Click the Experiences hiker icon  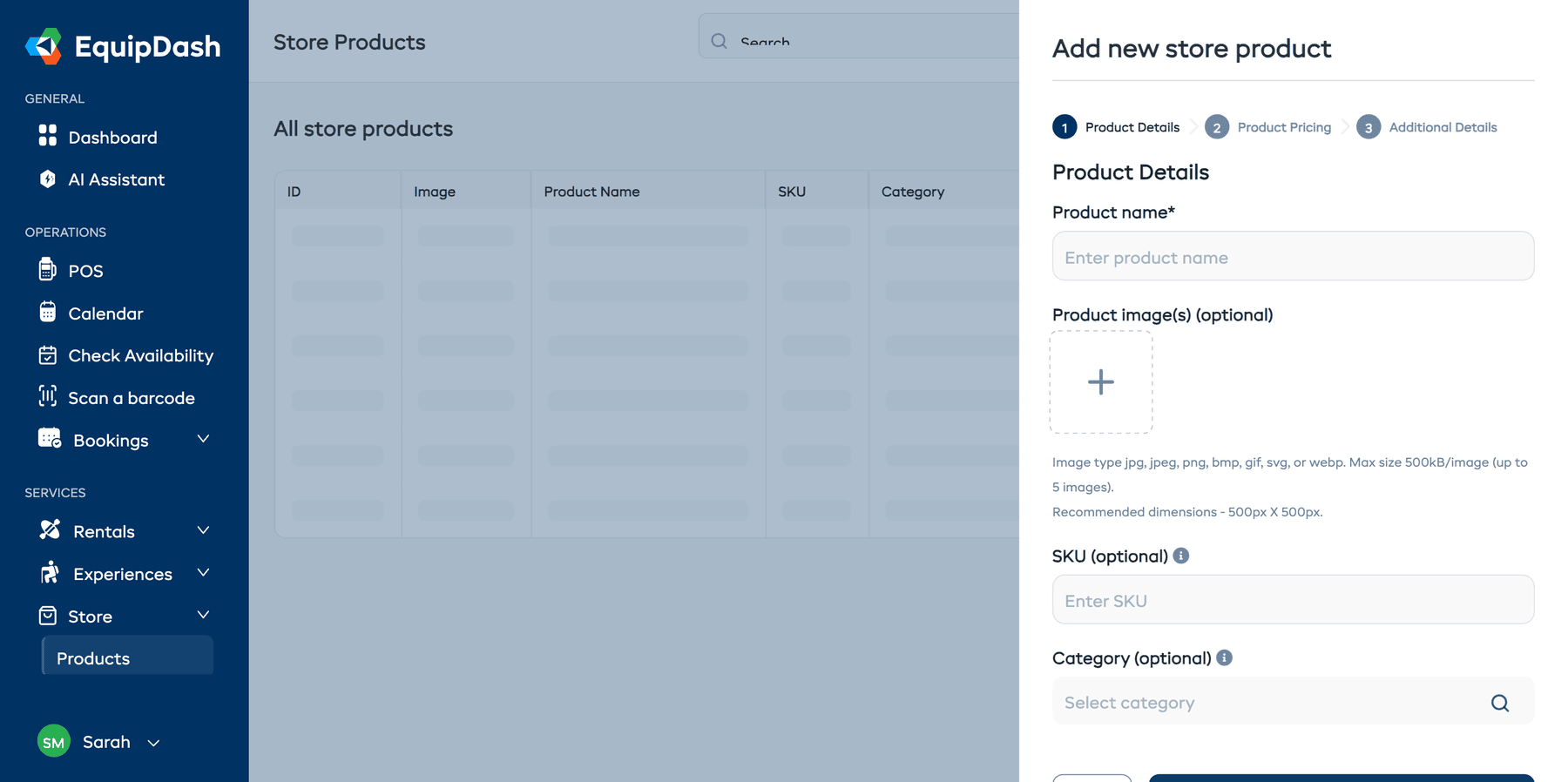click(x=50, y=572)
